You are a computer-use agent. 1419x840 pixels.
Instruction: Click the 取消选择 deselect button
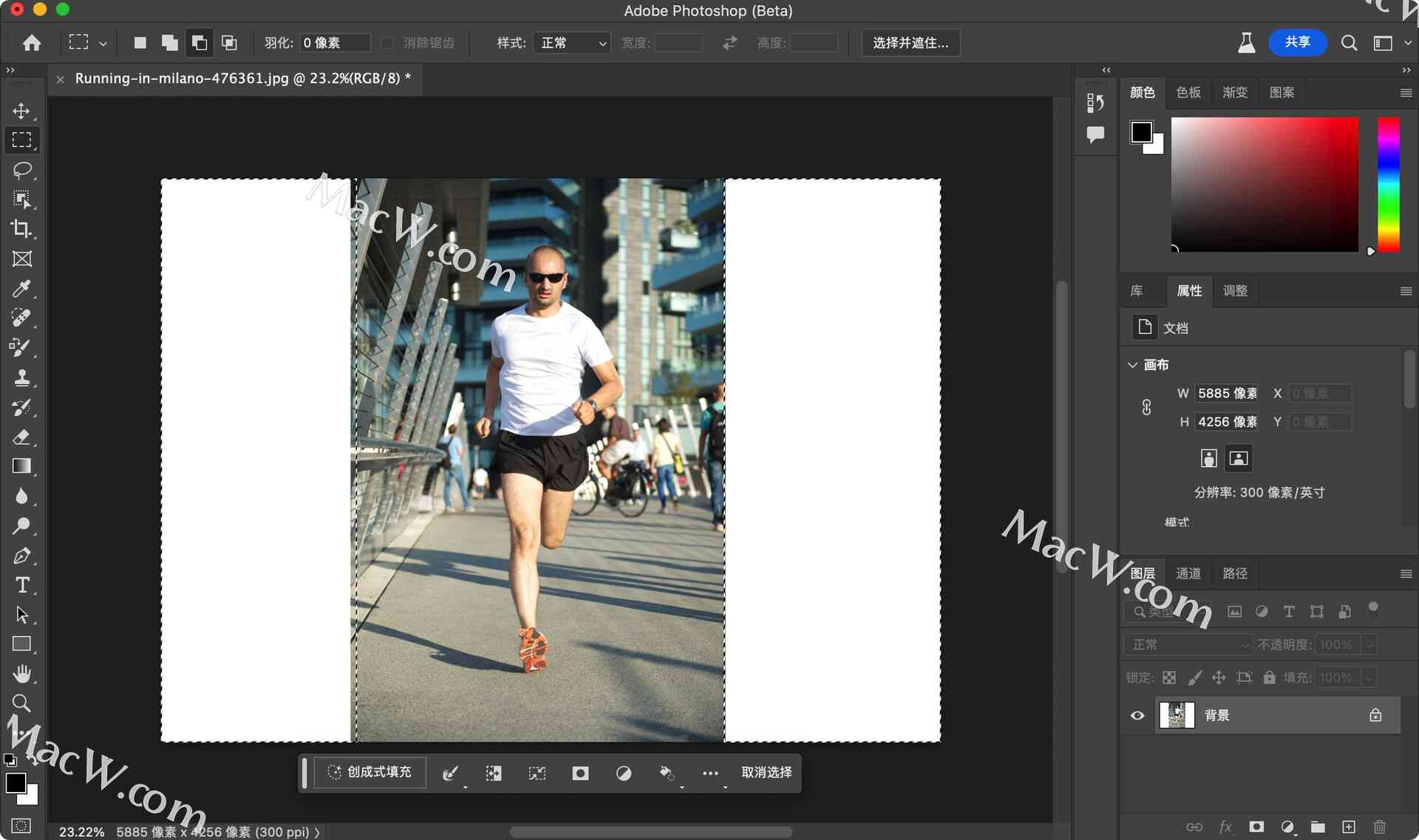click(766, 773)
